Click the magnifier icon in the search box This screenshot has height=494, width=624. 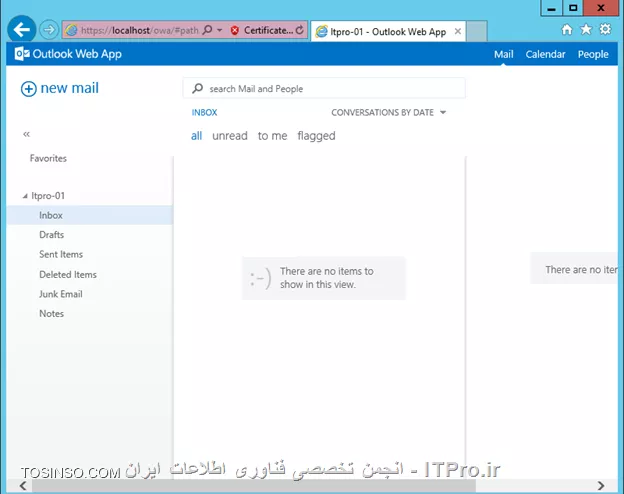coord(197,88)
